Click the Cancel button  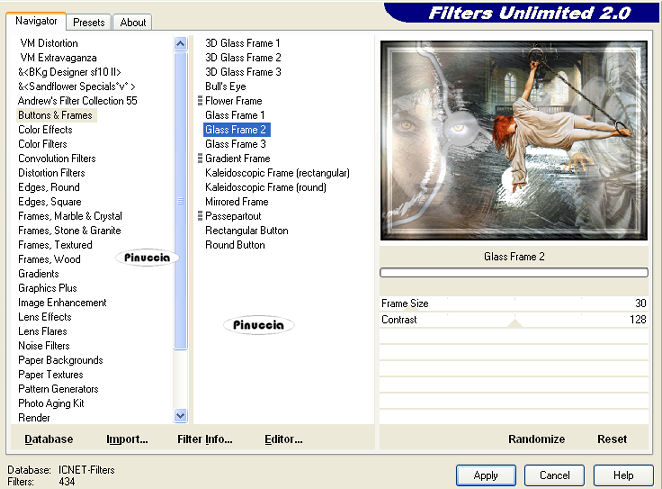(x=554, y=475)
